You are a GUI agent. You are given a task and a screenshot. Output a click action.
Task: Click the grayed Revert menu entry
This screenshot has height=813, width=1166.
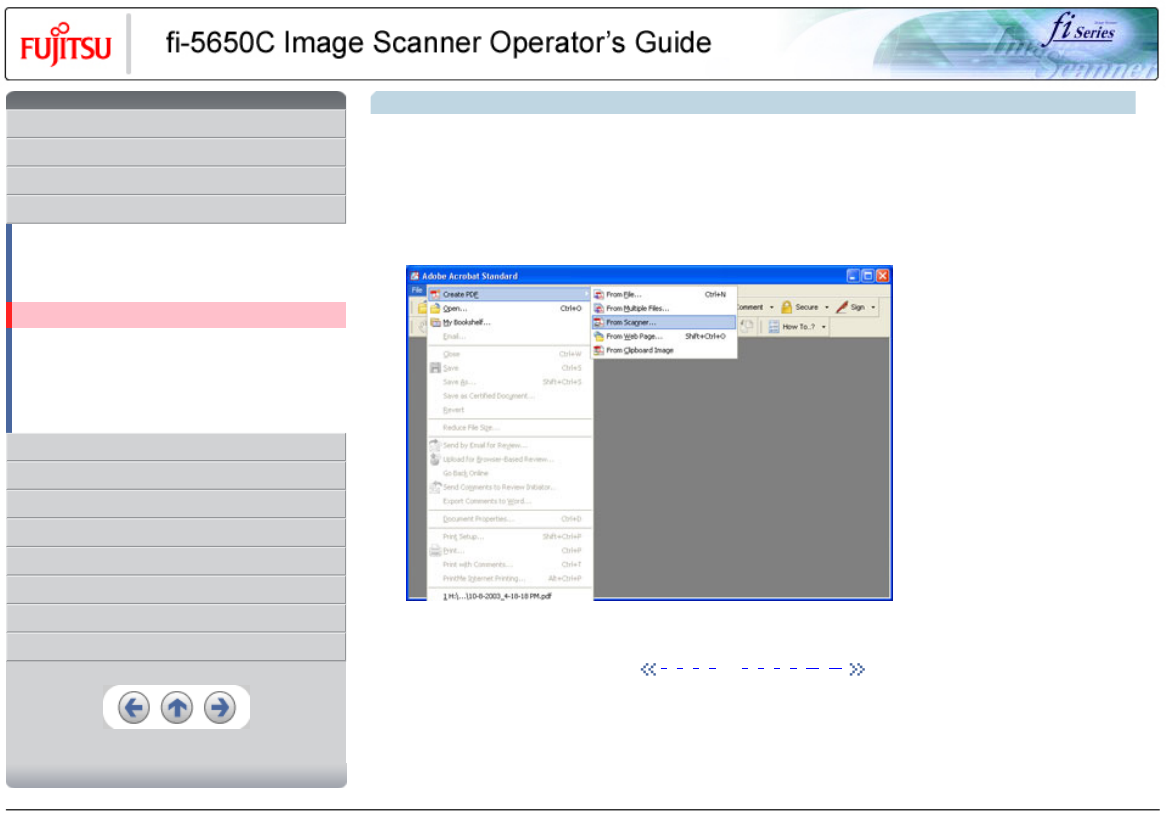point(509,410)
